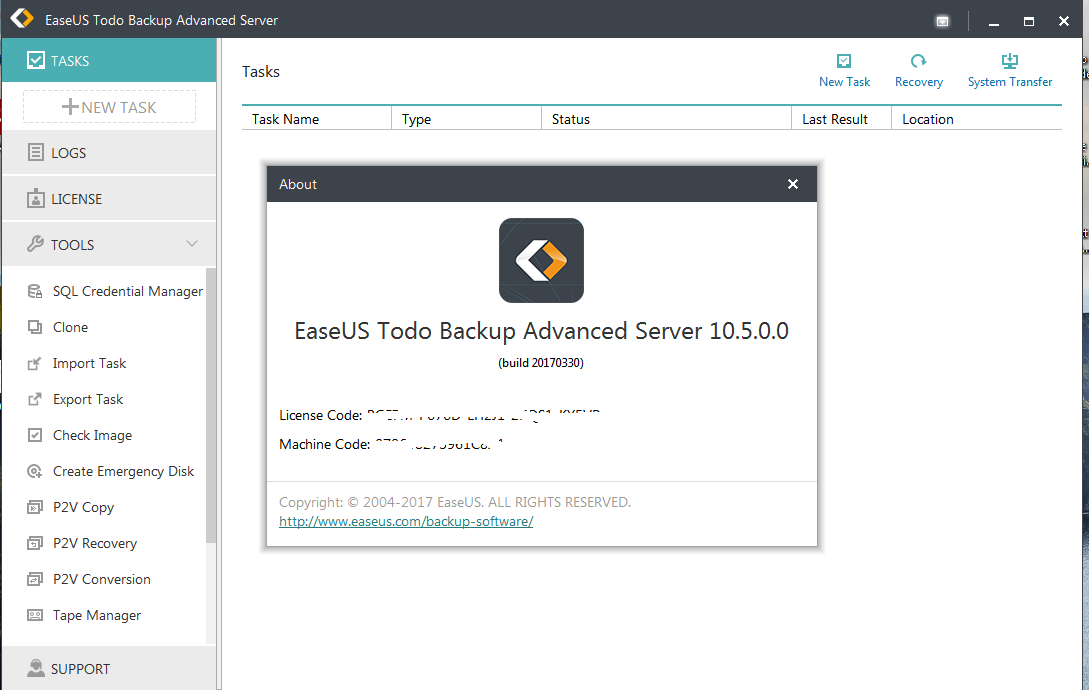The image size is (1089, 690).
Task: Launch the P2V Copy tool
Action: (x=82, y=506)
